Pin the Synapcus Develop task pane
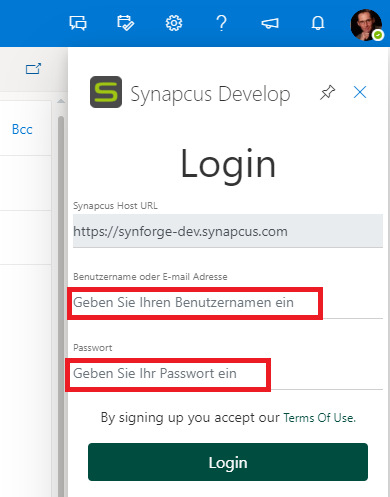 (327, 92)
